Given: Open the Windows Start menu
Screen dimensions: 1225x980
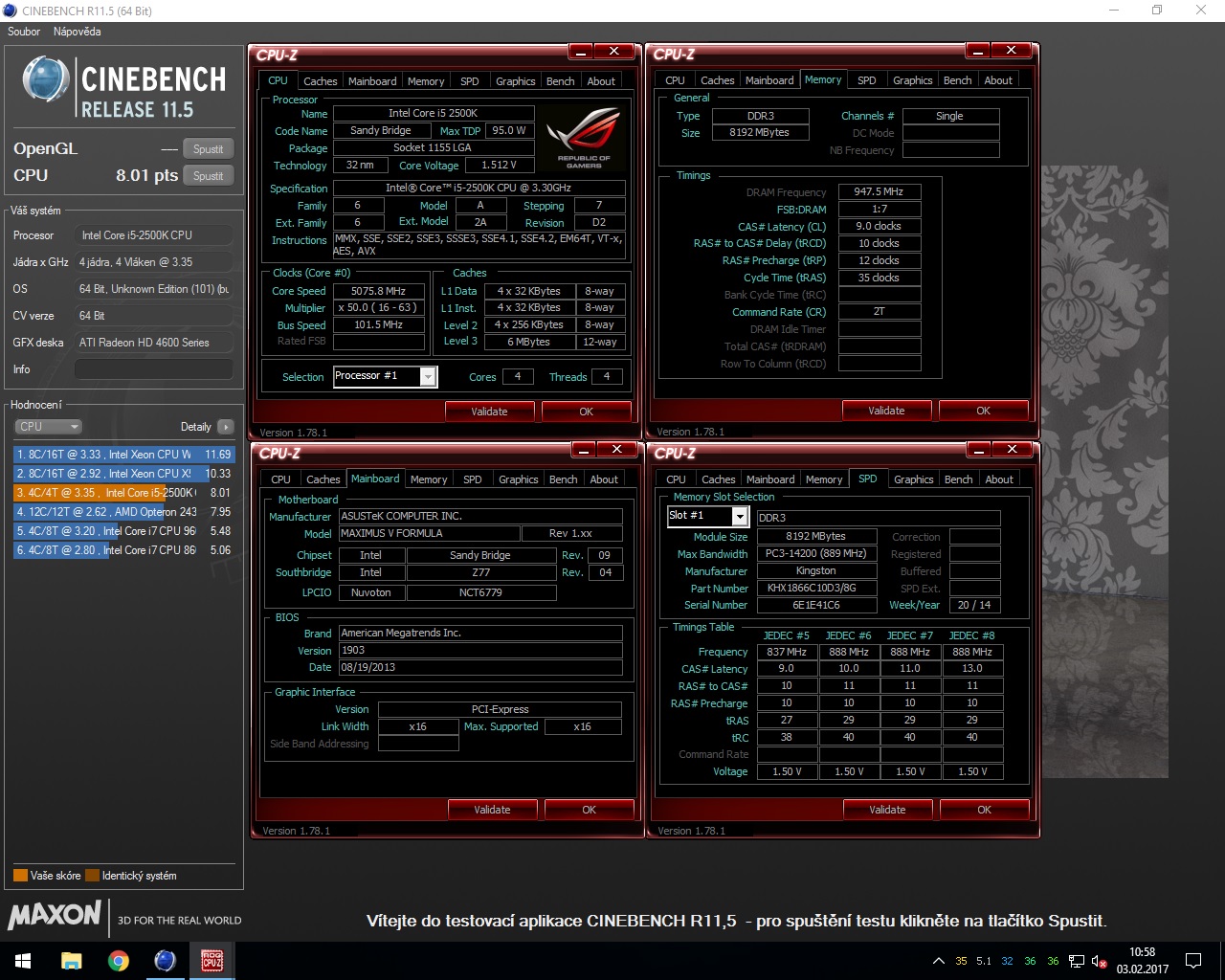Looking at the screenshot, I should (x=23, y=960).
